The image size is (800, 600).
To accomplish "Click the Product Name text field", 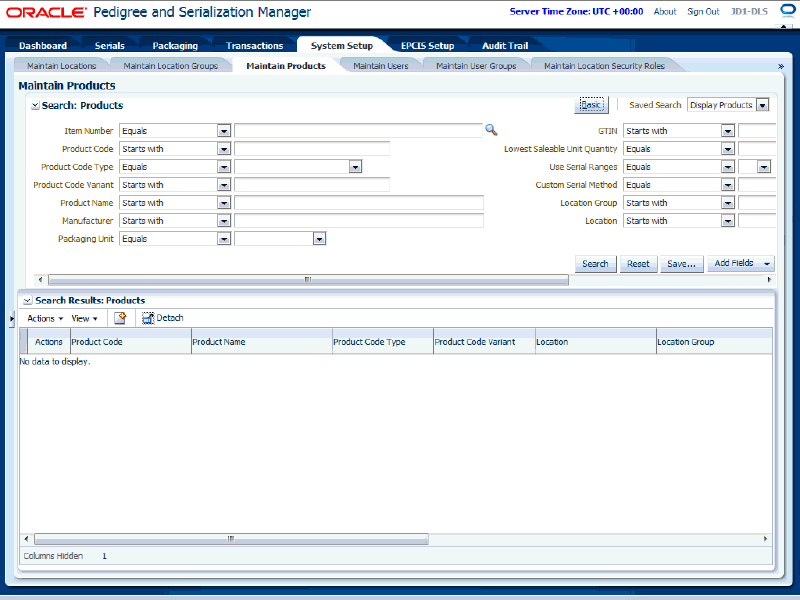I will [x=359, y=203].
